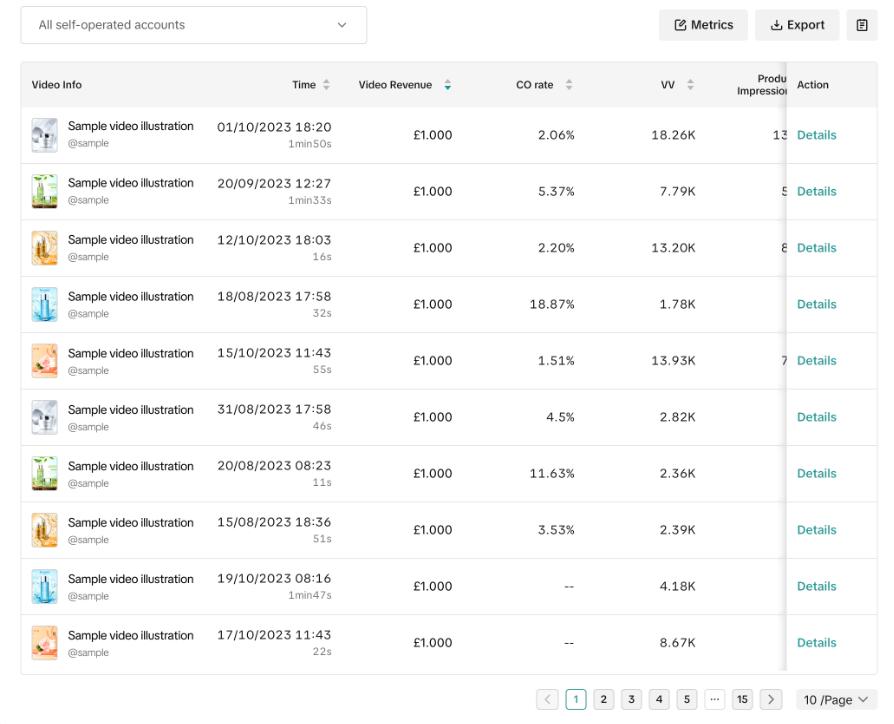894x724 pixels.
Task: View Details for the 17/10/2023 11:43 video
Action: point(816,643)
